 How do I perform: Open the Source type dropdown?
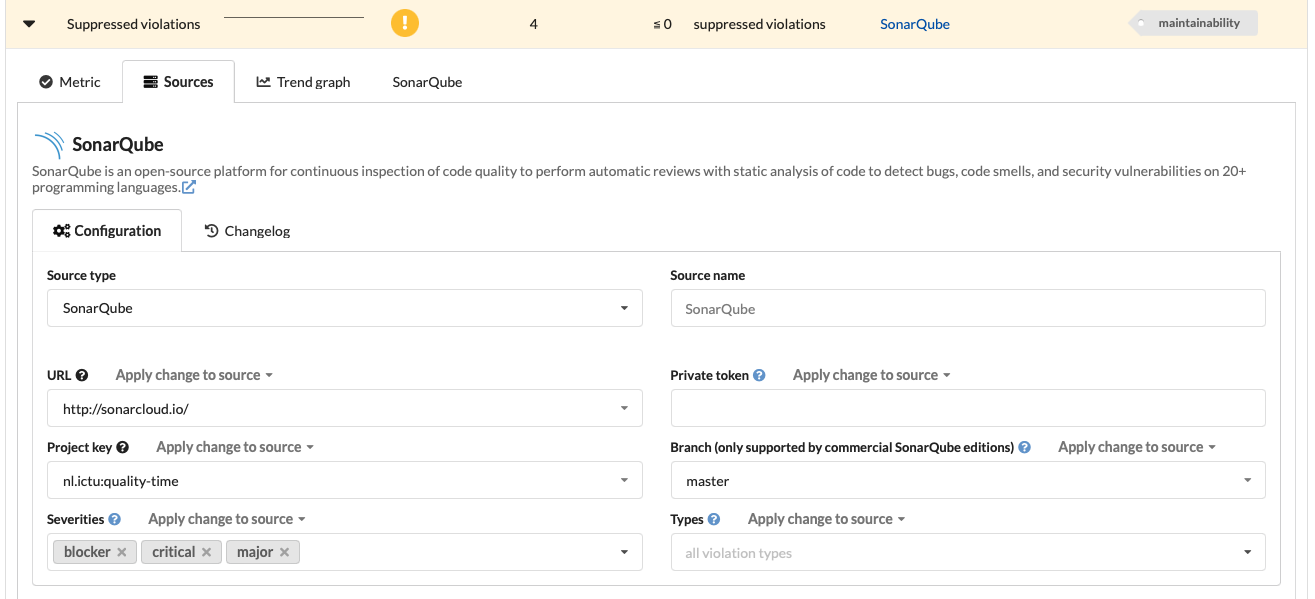pos(345,308)
